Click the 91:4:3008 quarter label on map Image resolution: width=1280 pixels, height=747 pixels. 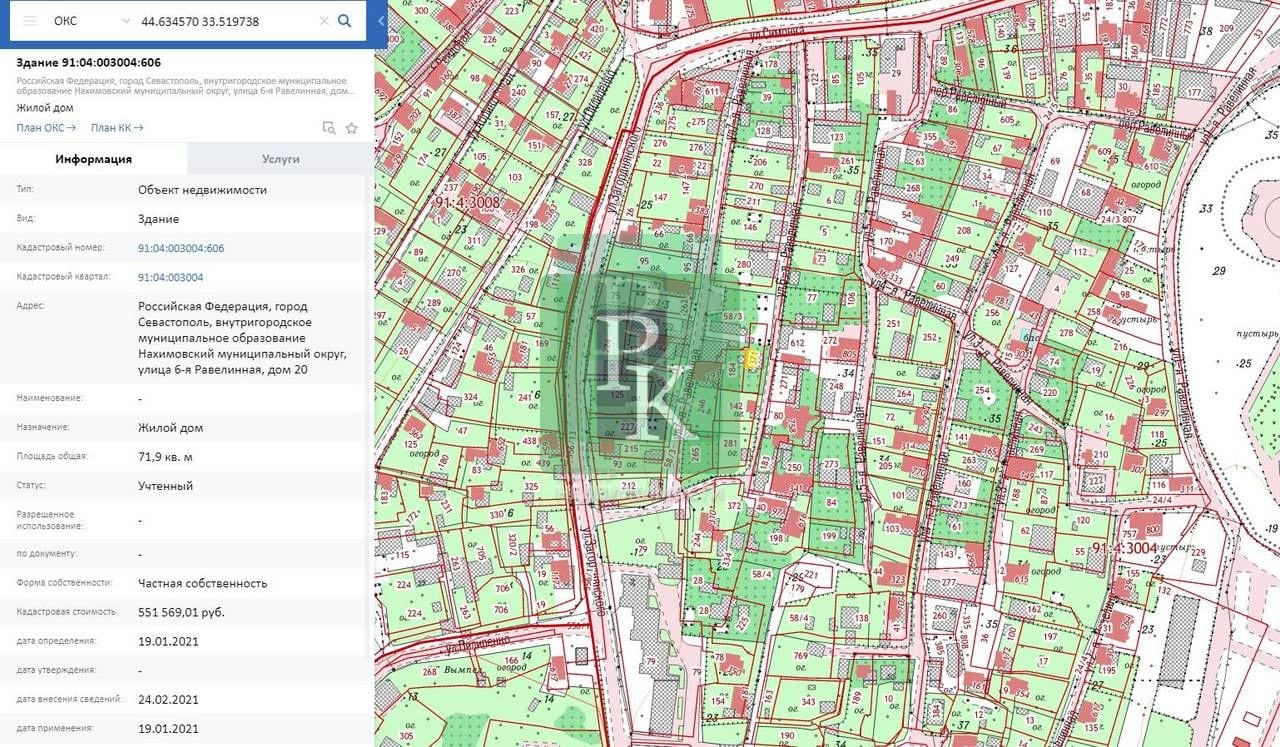[x=467, y=202]
